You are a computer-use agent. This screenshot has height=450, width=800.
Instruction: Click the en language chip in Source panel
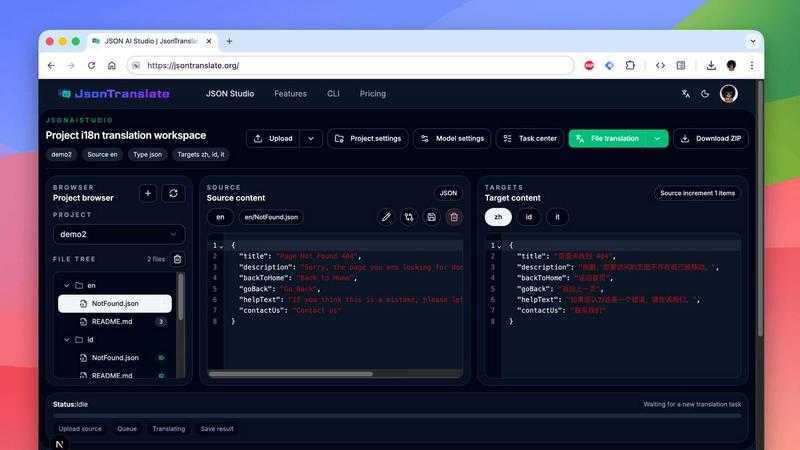pyautogui.click(x=220, y=217)
